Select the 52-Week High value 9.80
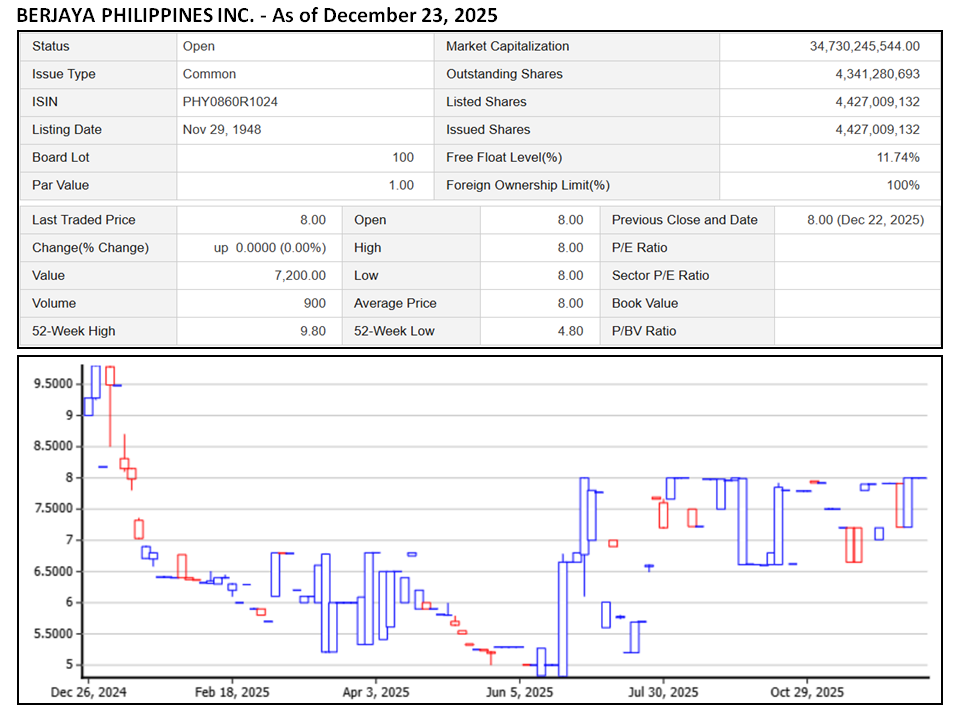Image resolution: width=960 pixels, height=724 pixels. tap(312, 331)
